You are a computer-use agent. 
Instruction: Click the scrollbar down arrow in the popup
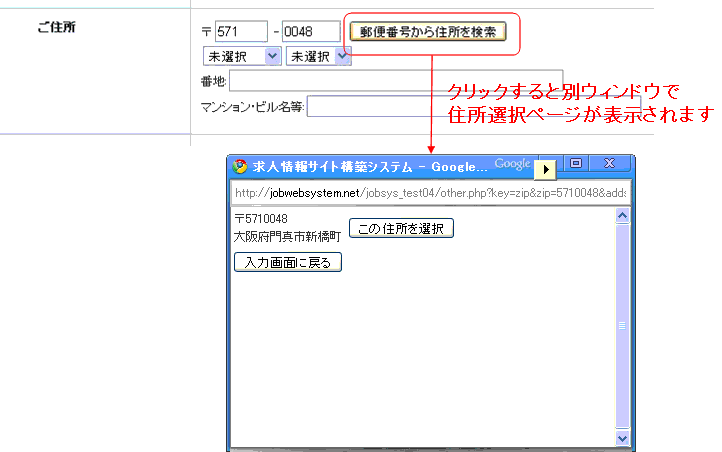point(623,438)
